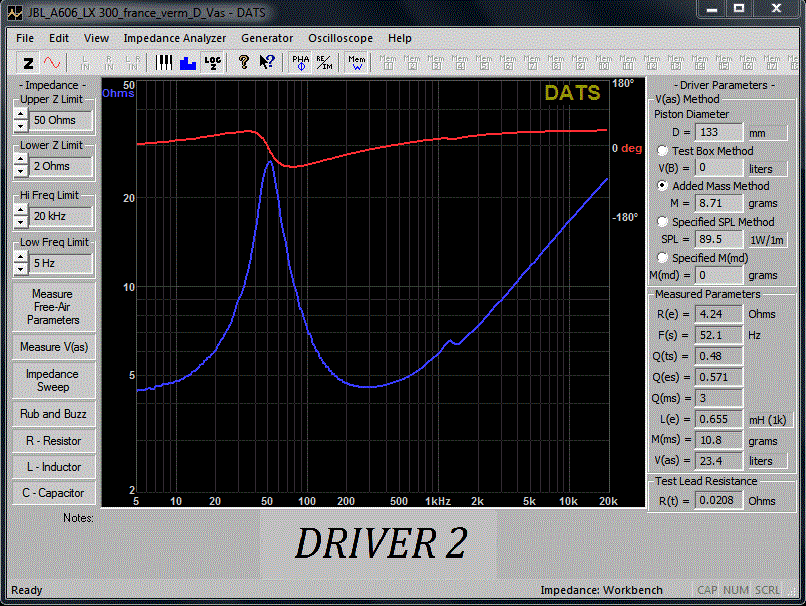This screenshot has height=606, width=806.
Task: Click the L R IN both inputs icon
Action: tap(132, 63)
